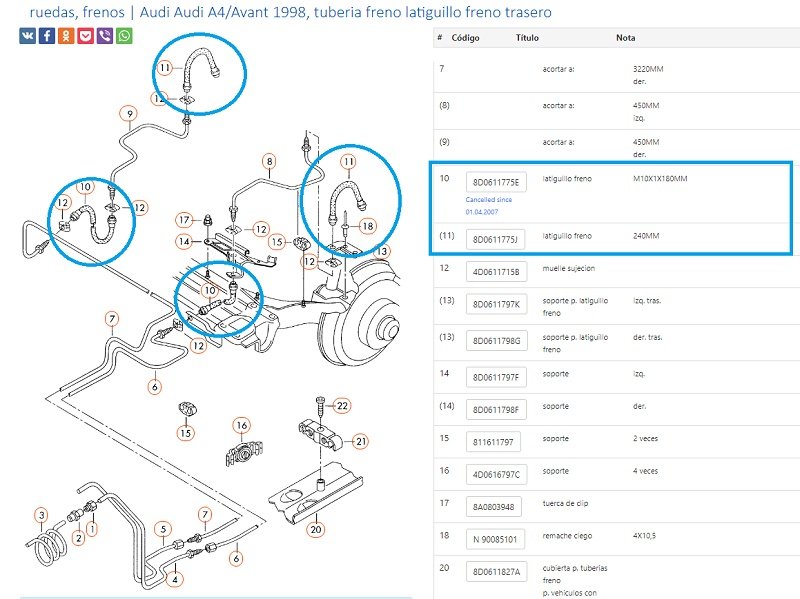Click the 'M10X1X180MM' note
Screen dimensions: 800x599
click(660, 179)
